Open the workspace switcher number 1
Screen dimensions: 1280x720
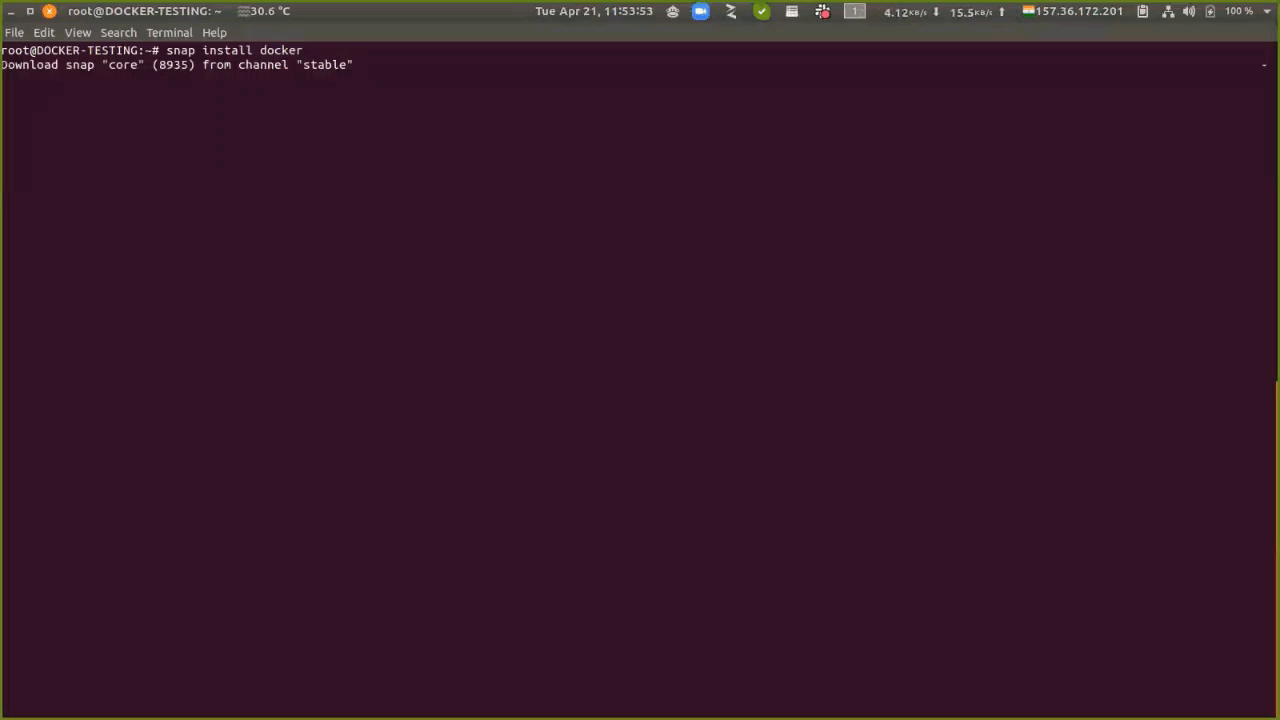click(x=854, y=11)
